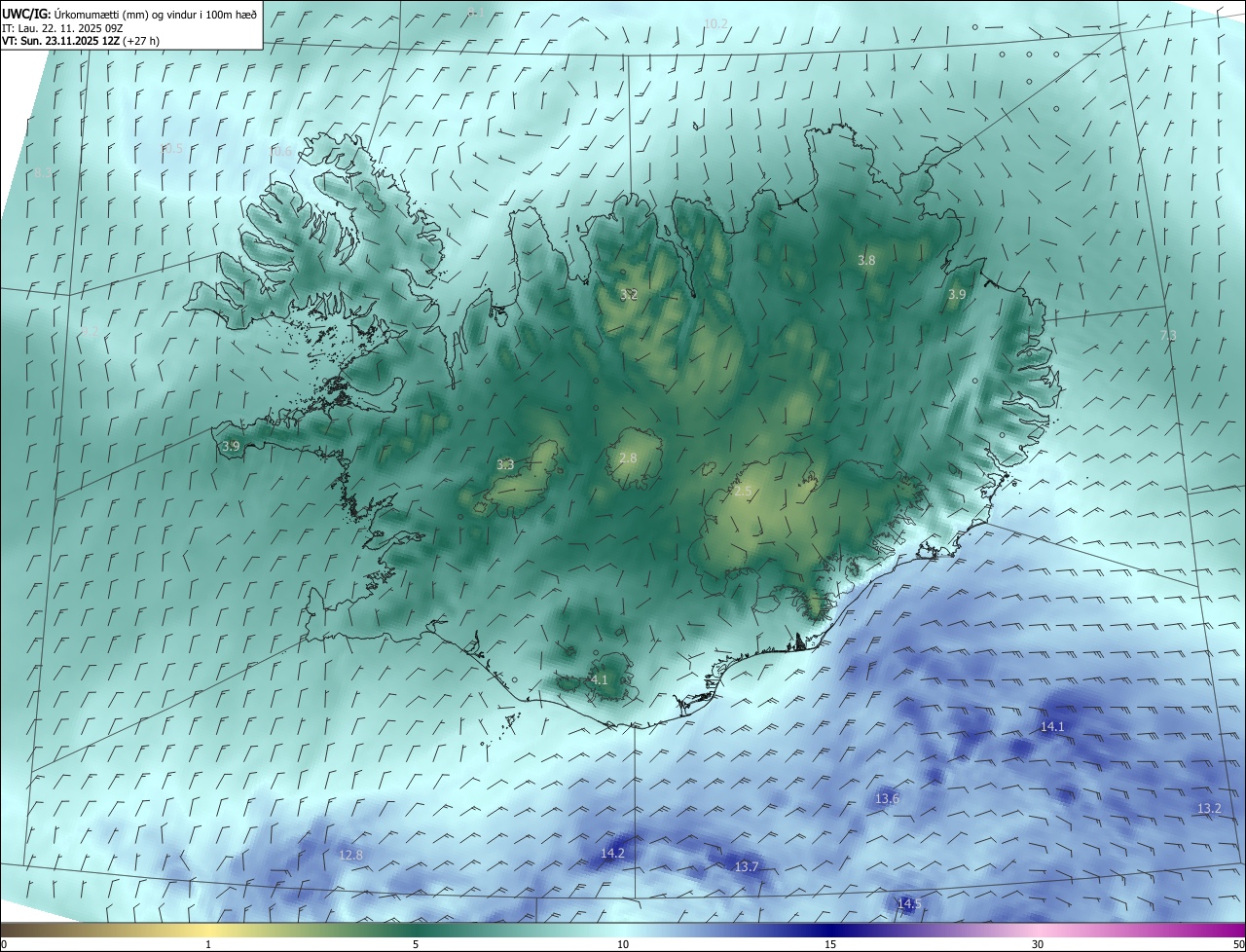Click the 10.2 value at the top
This screenshot has width=1246, height=952.
(x=715, y=23)
